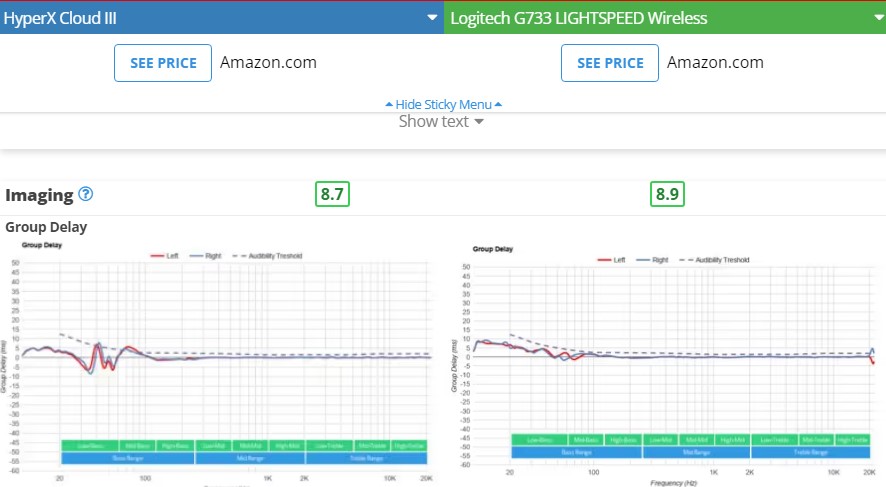Click SEE PRICE for Logitech G733

[610, 63]
